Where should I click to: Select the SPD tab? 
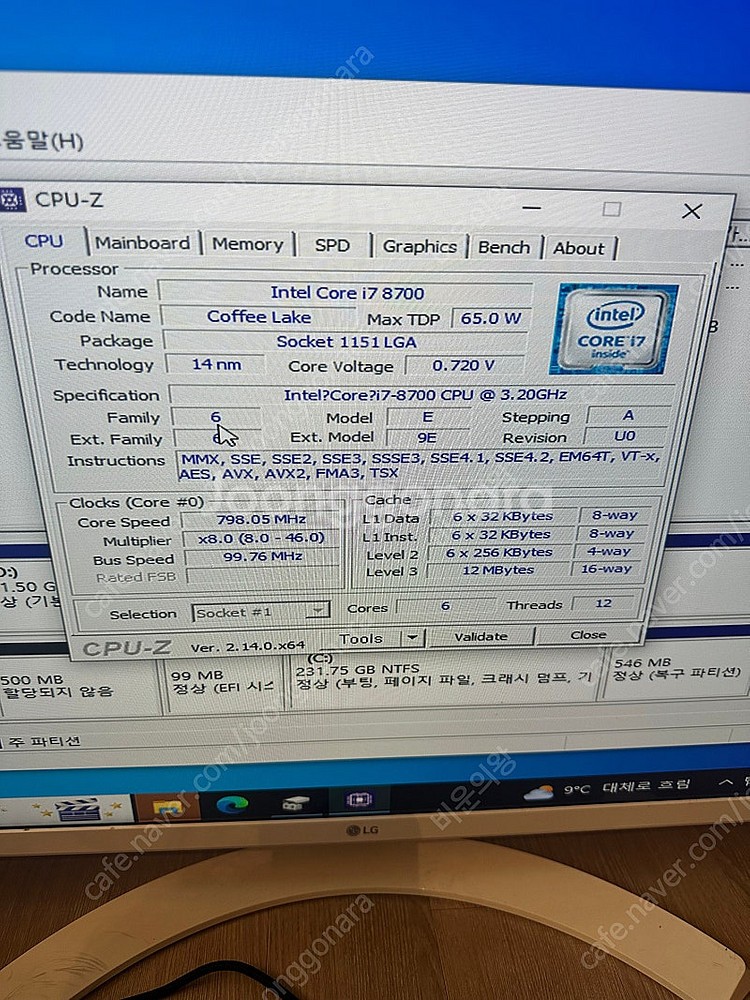pos(332,246)
